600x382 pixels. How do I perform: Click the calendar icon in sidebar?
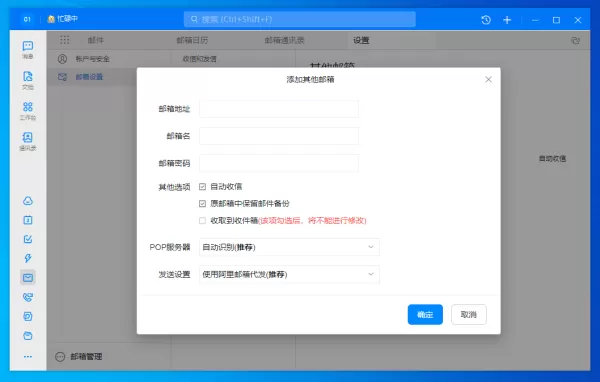click(28, 220)
